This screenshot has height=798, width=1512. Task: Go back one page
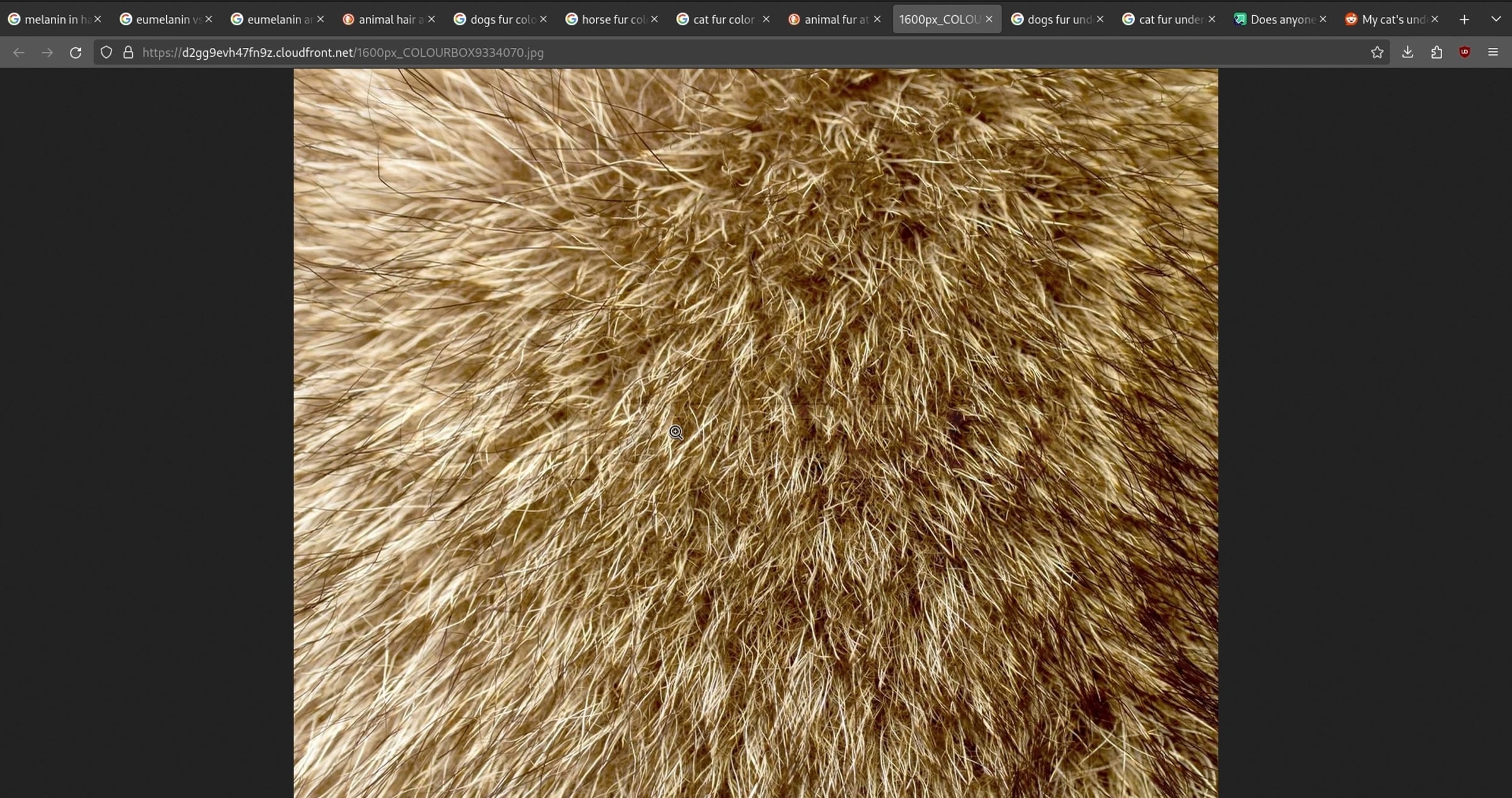click(19, 53)
